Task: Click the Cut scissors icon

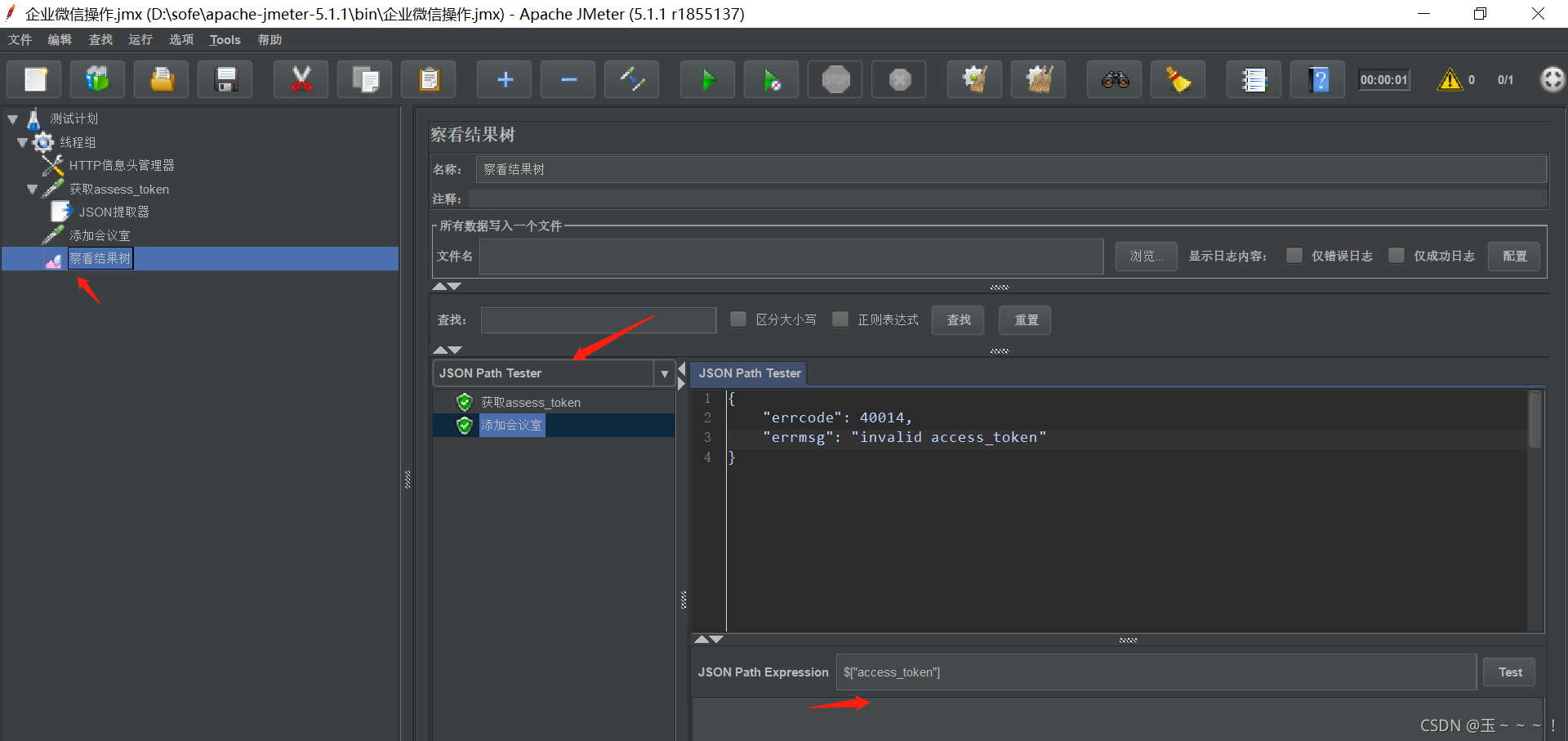Action: pyautogui.click(x=301, y=79)
